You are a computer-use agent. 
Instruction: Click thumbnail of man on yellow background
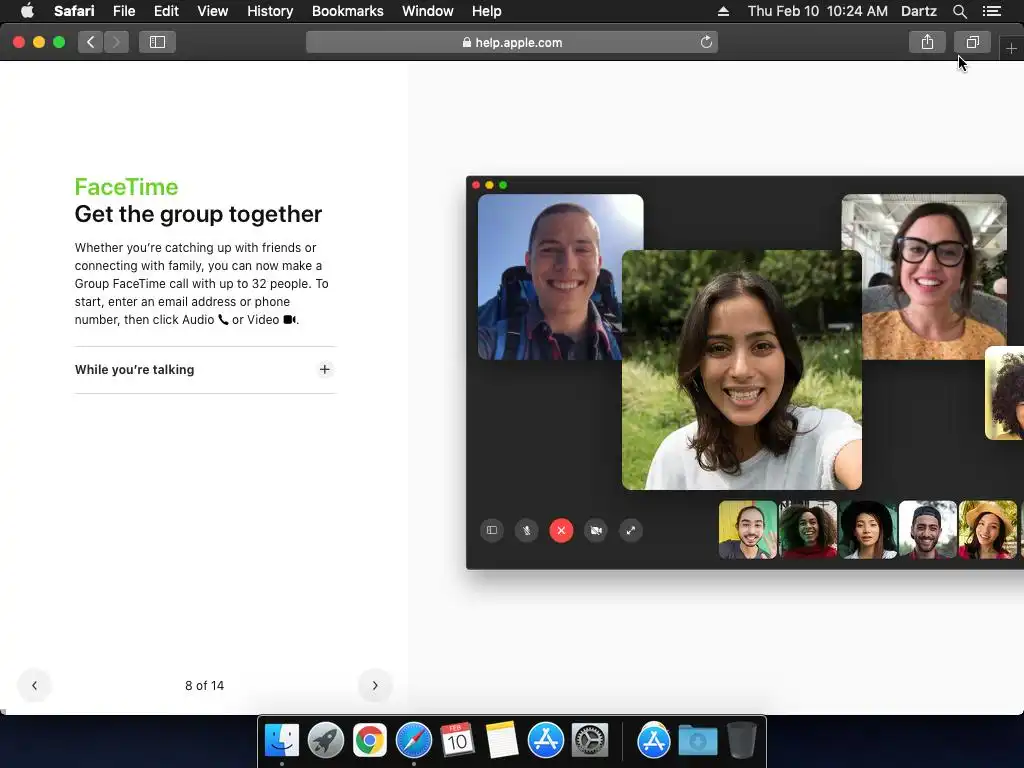tap(748, 530)
